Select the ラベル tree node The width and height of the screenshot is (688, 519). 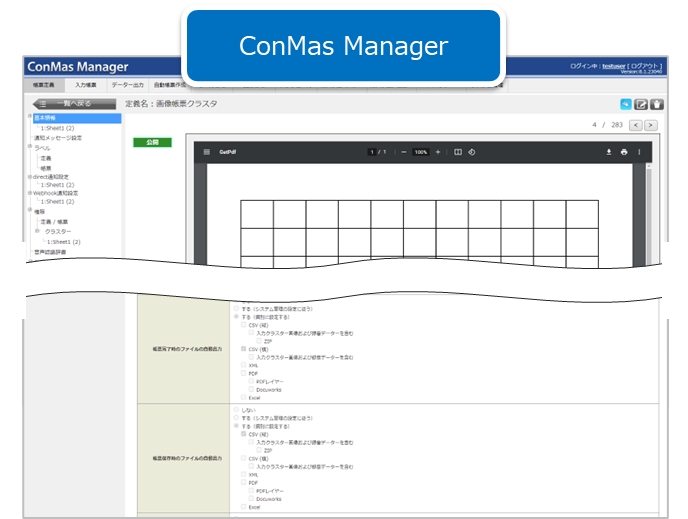point(42,148)
